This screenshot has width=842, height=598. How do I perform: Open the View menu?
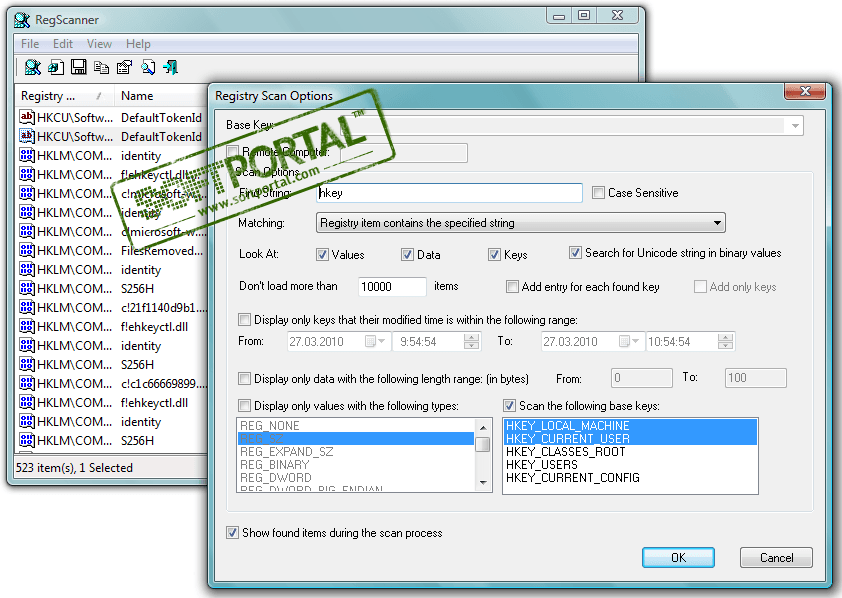99,43
